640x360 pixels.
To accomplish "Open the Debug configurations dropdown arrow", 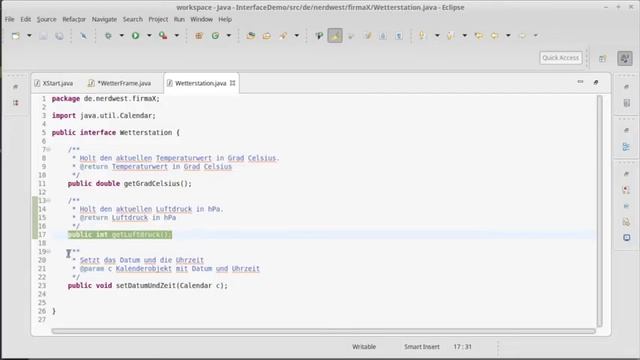I will click(122, 36).
